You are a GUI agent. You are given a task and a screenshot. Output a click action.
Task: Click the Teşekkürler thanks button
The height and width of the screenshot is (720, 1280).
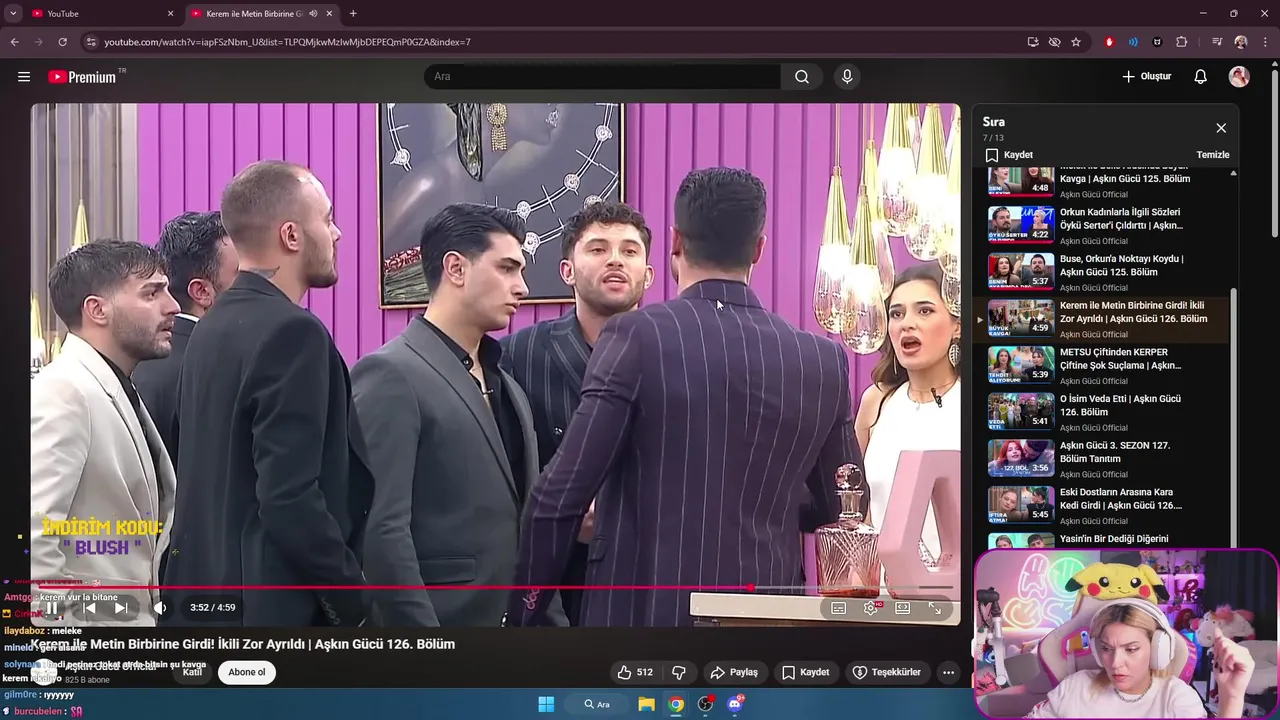[887, 672]
